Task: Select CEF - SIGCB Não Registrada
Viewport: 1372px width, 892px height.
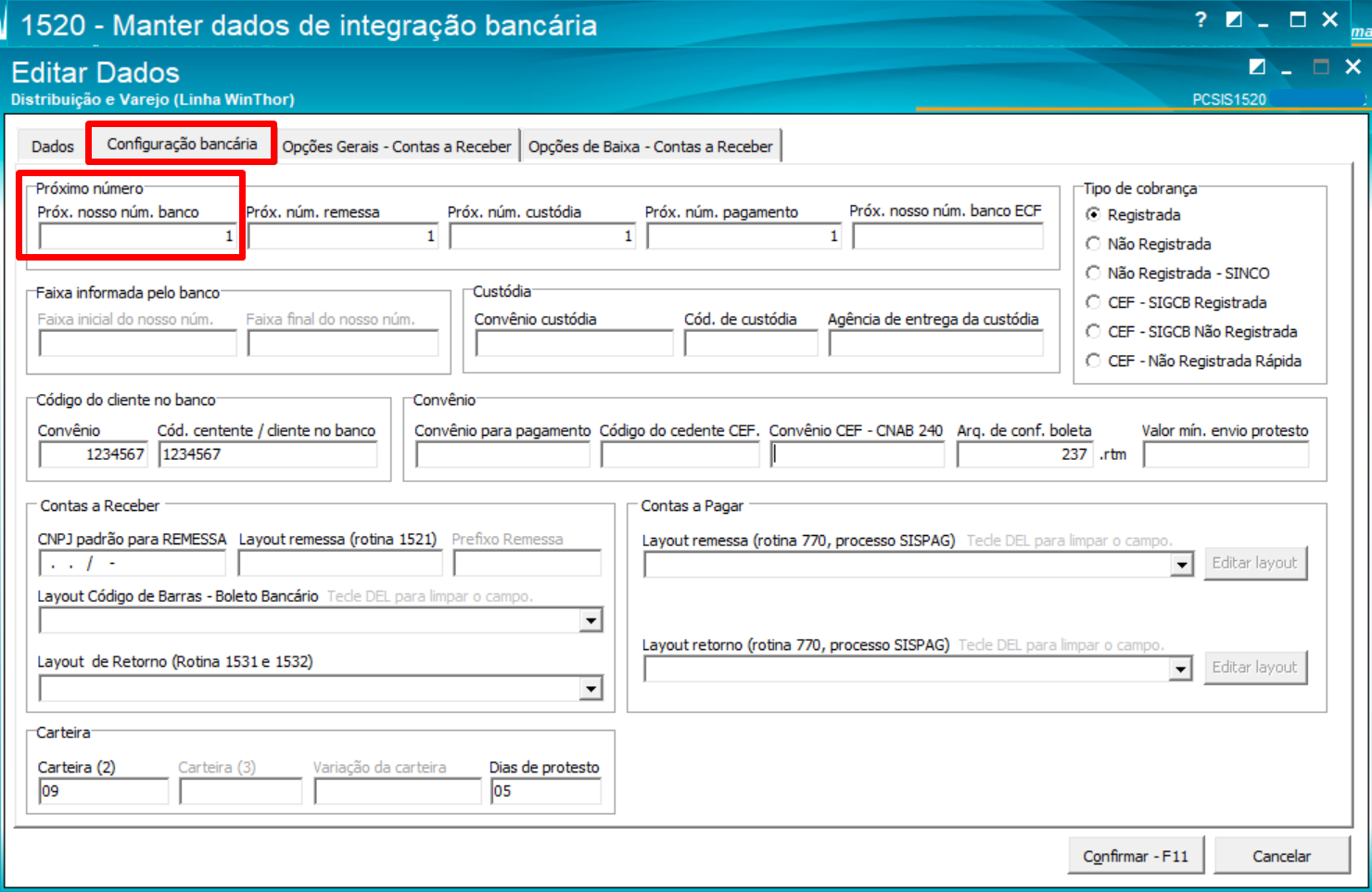Action: pyautogui.click(x=1094, y=332)
